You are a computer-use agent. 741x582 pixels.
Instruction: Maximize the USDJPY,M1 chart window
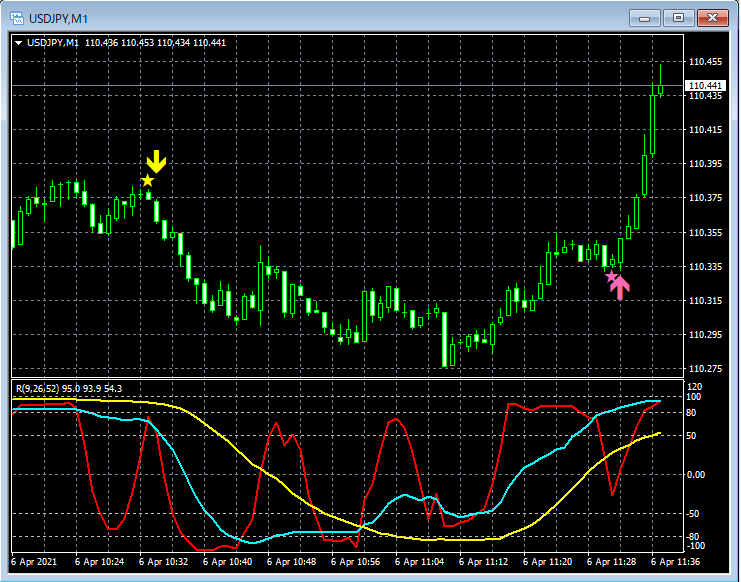[x=678, y=18]
